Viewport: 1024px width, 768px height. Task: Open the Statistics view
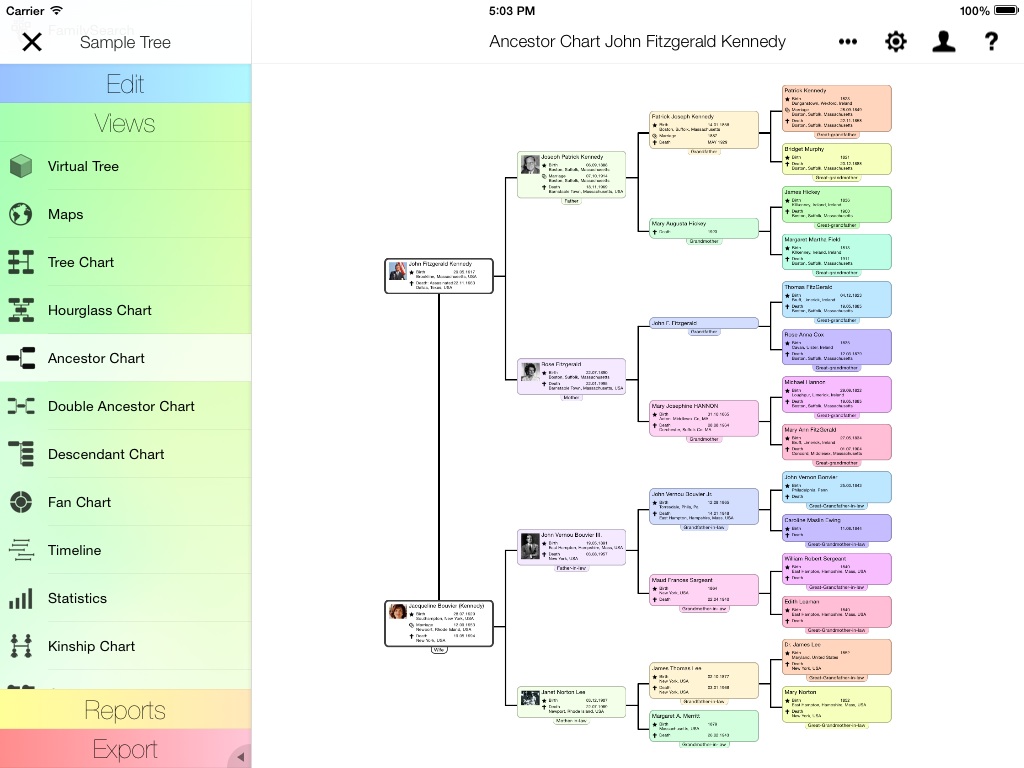(x=125, y=598)
